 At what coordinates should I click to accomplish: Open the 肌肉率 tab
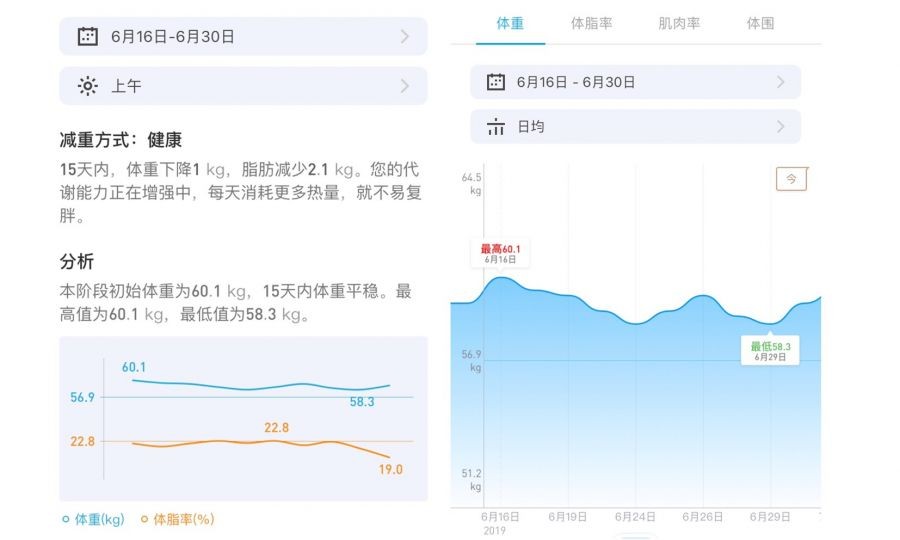pos(679,23)
